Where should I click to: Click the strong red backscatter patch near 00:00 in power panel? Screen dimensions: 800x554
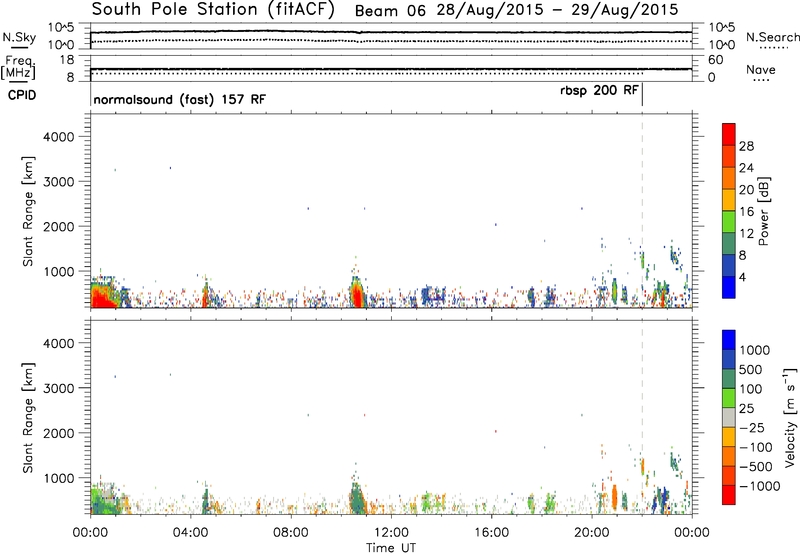coord(101,297)
